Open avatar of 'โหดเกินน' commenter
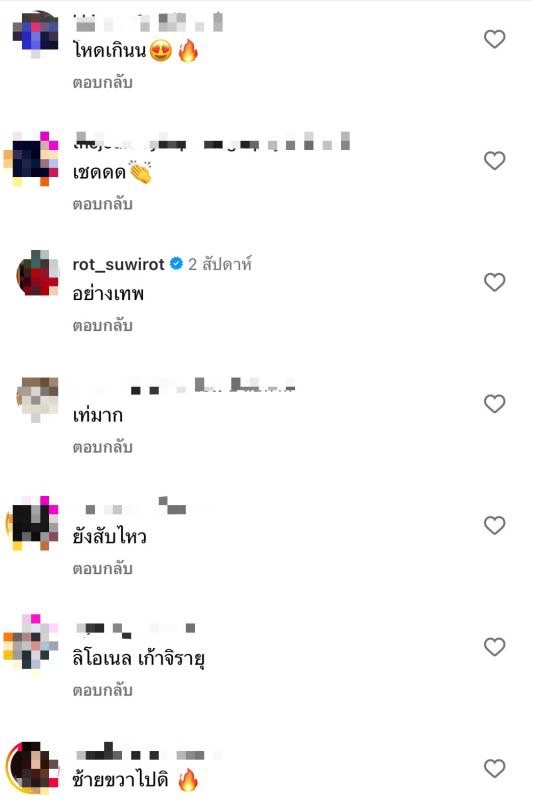This screenshot has height=800, width=533. coord(36,34)
